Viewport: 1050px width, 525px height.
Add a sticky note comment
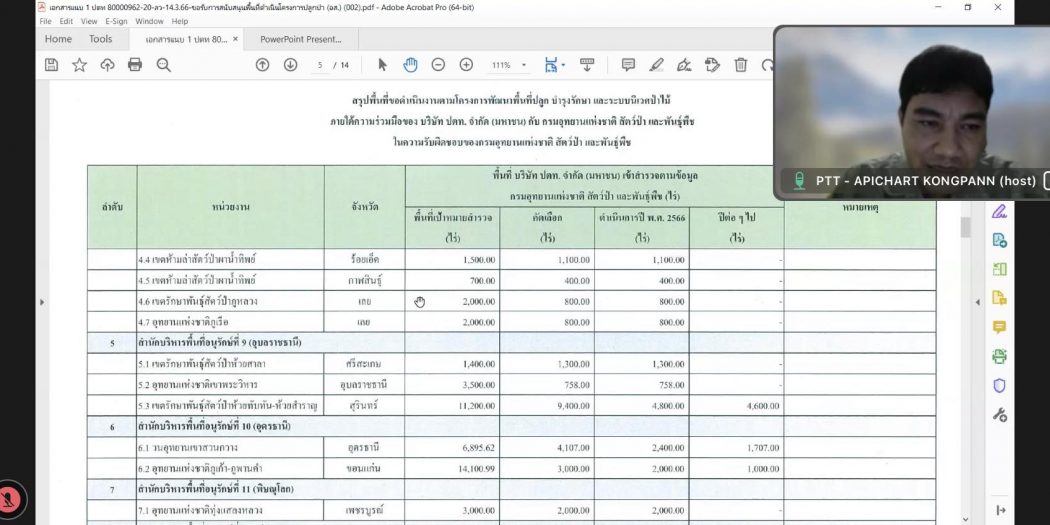(x=628, y=65)
